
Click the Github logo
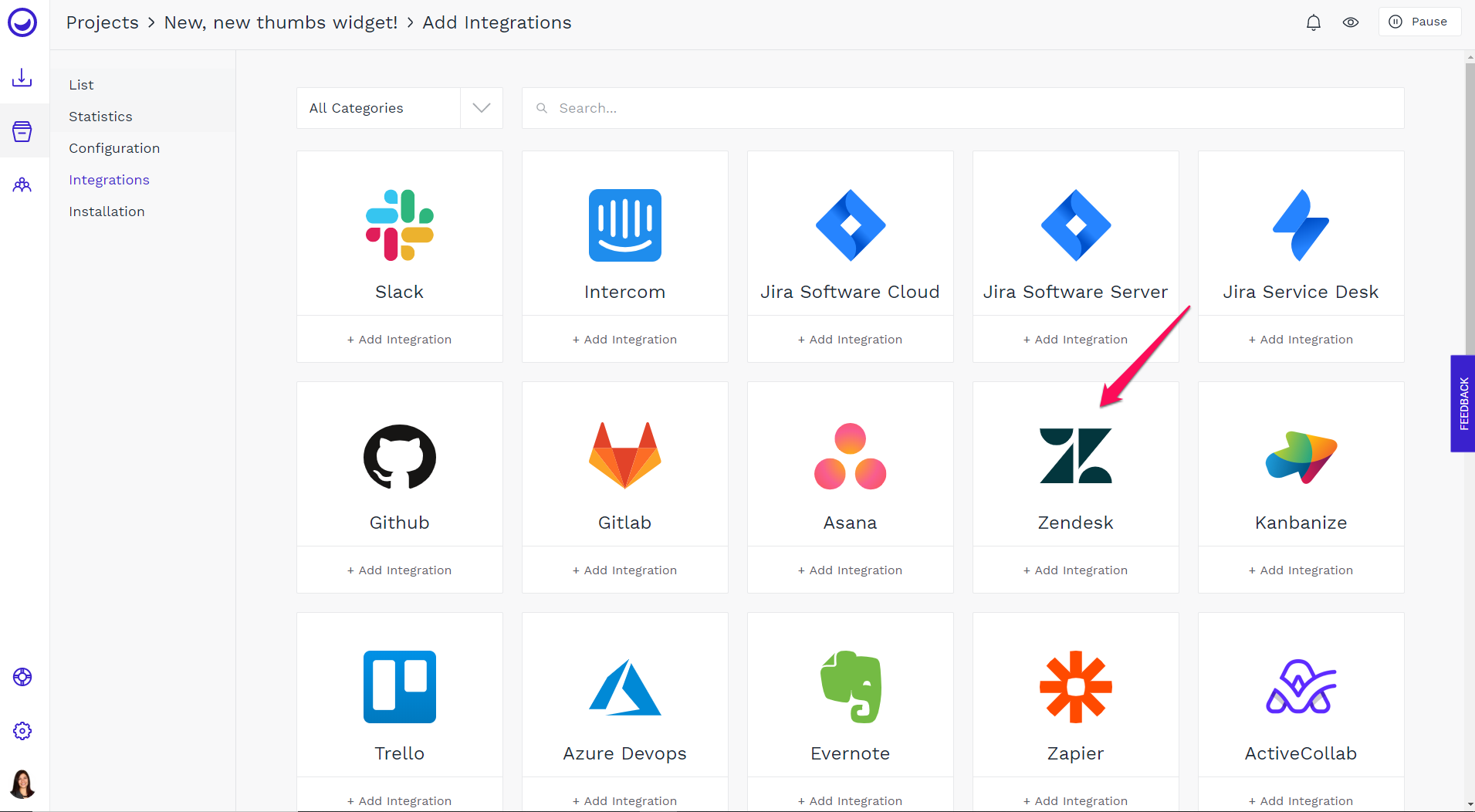400,456
